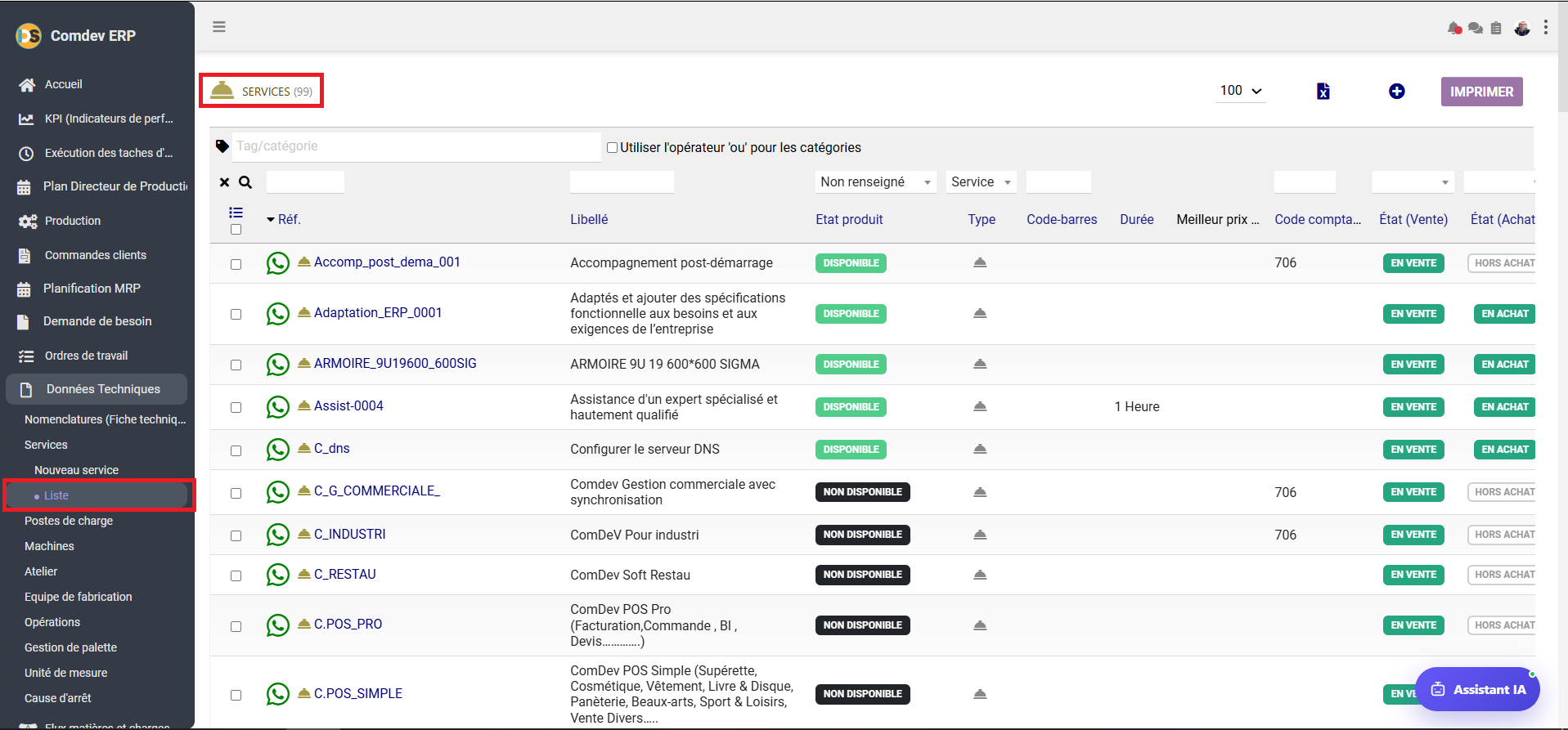
Task: Open Nouveau service in sidebar
Action: pyautogui.click(x=76, y=470)
